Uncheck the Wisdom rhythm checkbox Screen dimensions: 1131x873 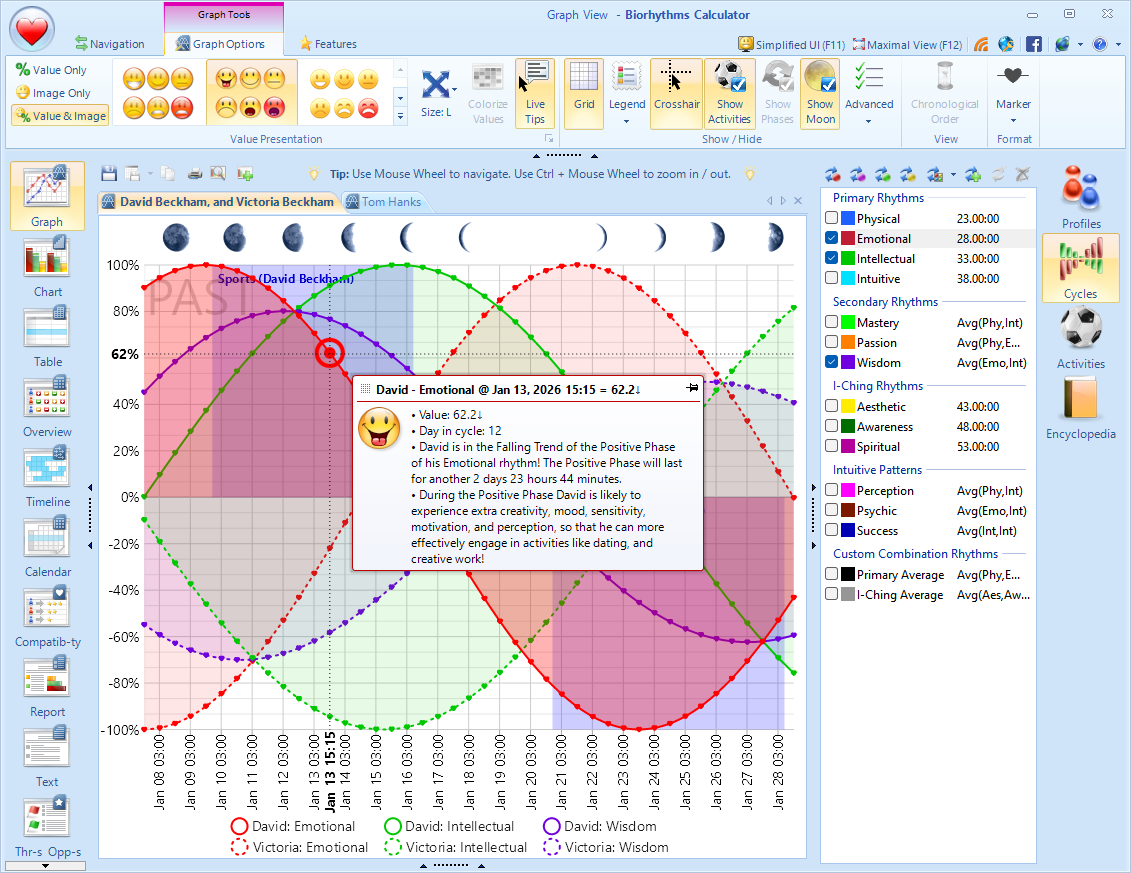tap(832, 362)
